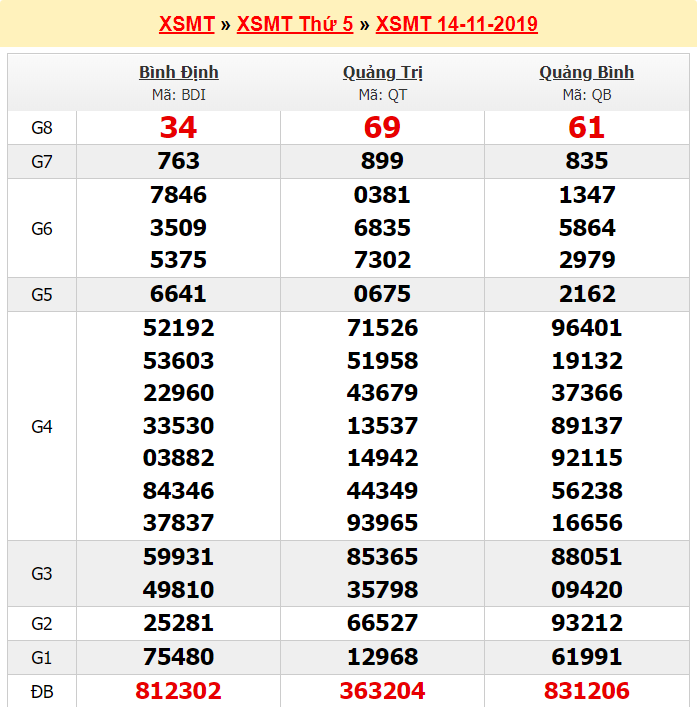697x707 pixels.
Task: Click the G4 number 56238
Action: coord(587,491)
